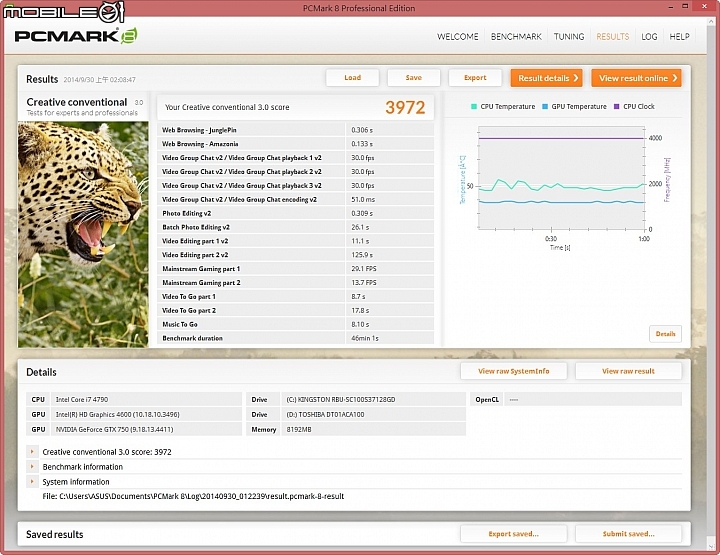The image size is (720, 555).
Task: Click the PCMark 8 logo
Action: [x=76, y=36]
